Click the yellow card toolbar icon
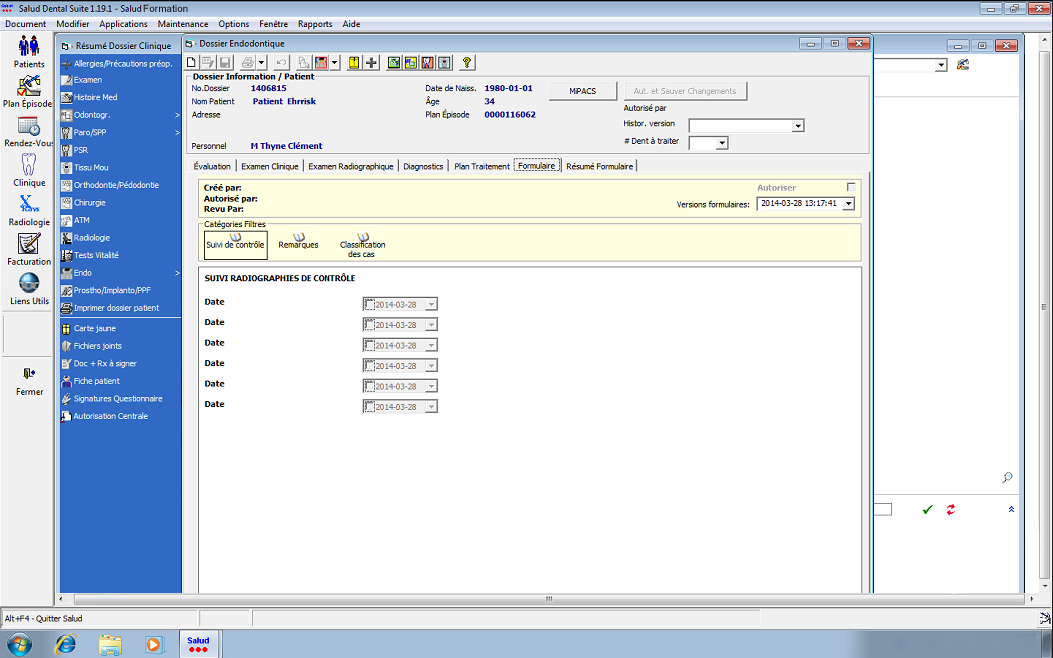The image size is (1053, 658). (354, 62)
